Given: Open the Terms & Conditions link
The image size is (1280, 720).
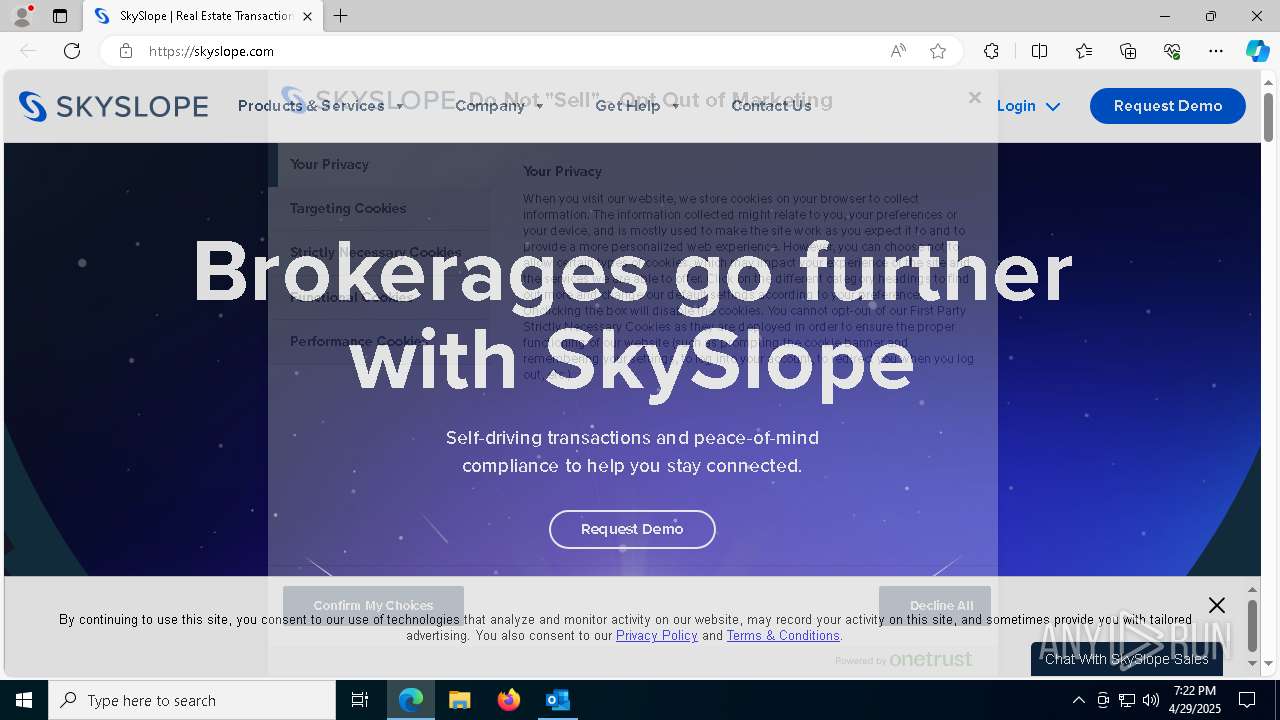Looking at the screenshot, I should pyautogui.click(x=783, y=636).
